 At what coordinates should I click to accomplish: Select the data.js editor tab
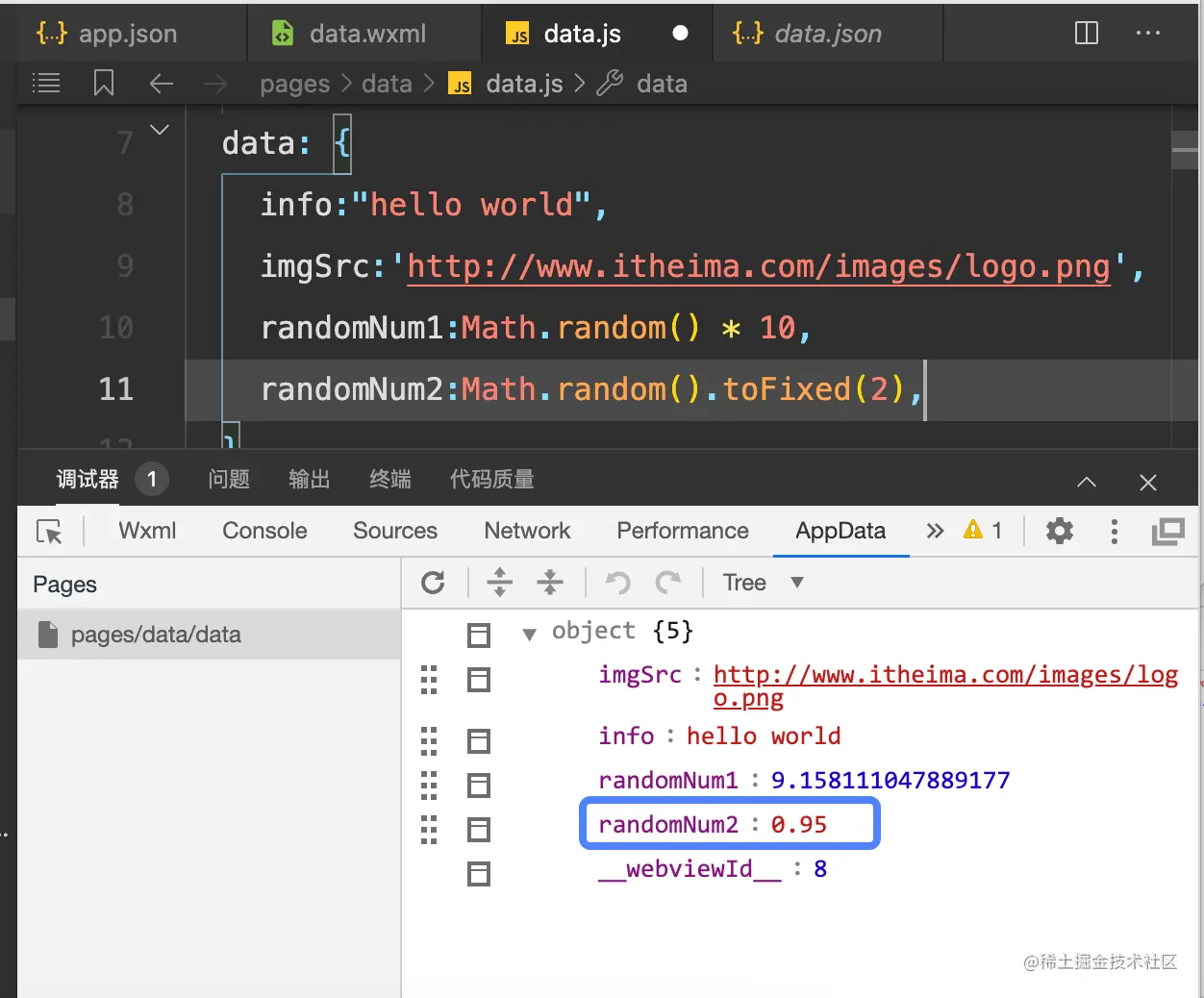583,34
